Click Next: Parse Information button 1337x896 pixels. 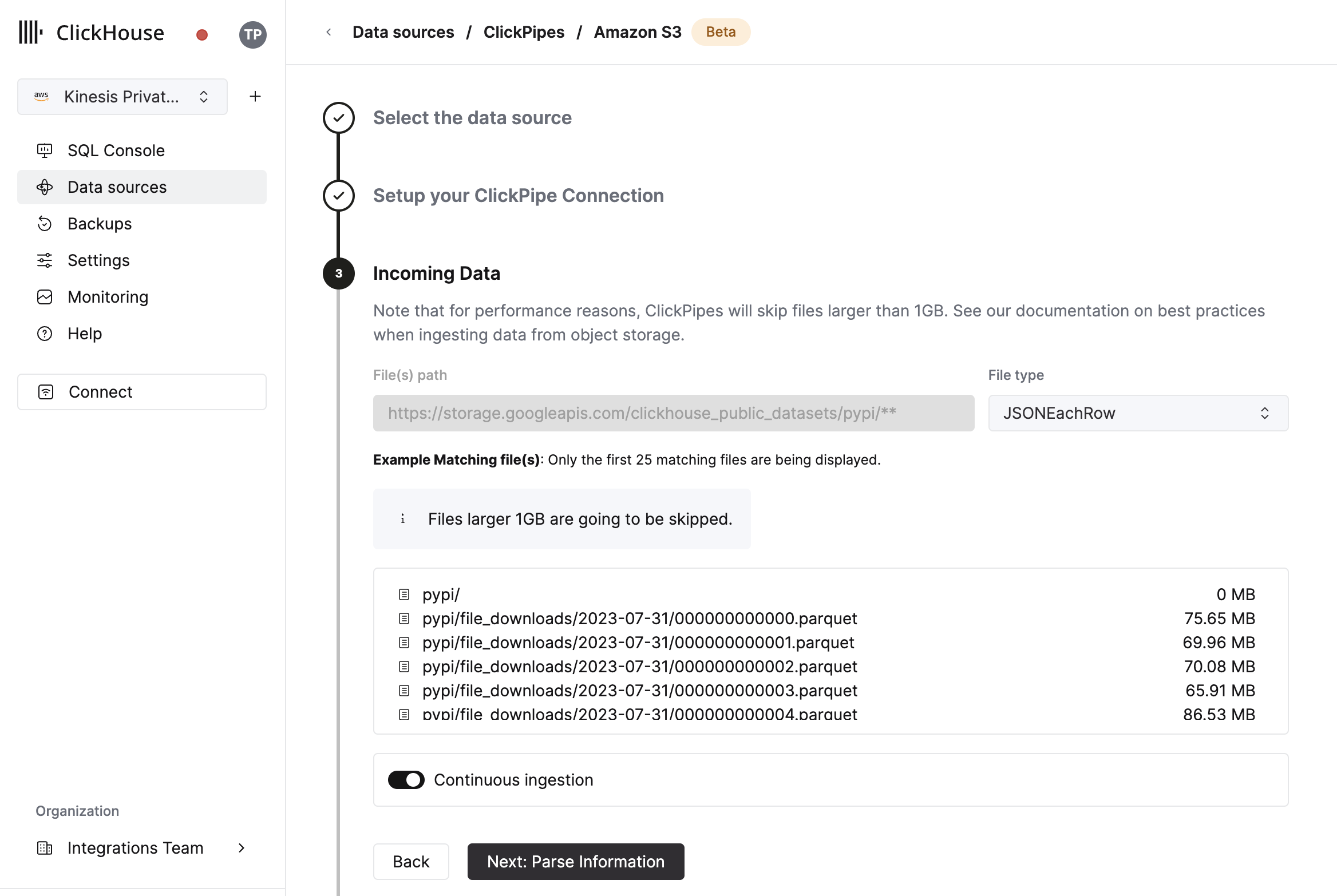(x=576, y=862)
